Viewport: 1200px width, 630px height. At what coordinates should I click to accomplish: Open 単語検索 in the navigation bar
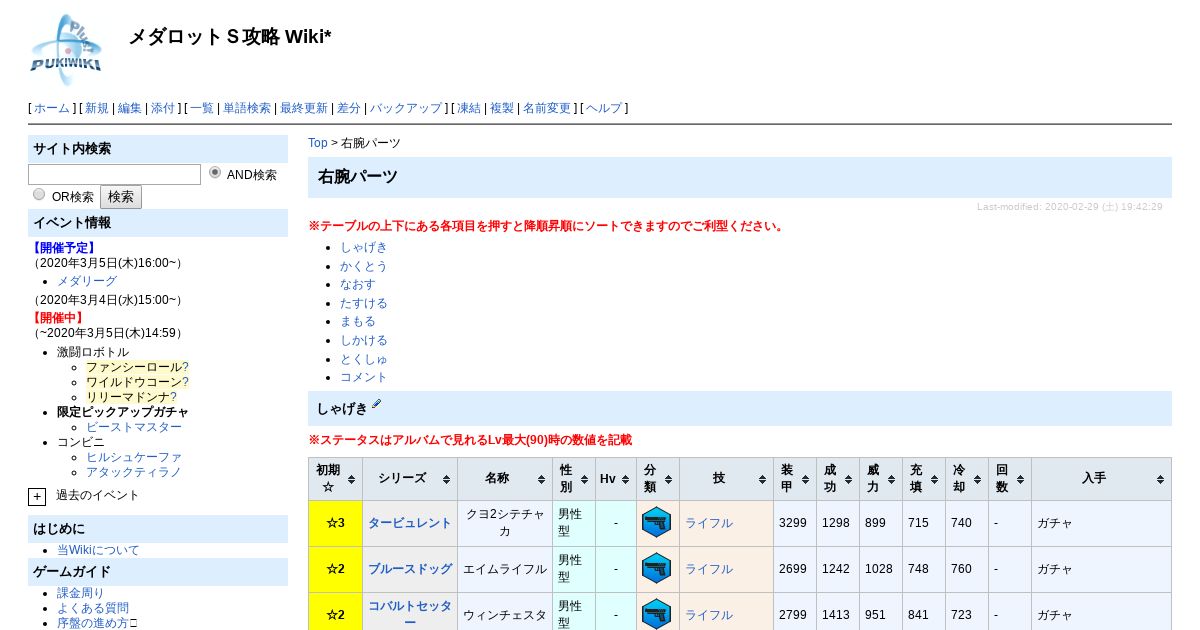coord(247,108)
